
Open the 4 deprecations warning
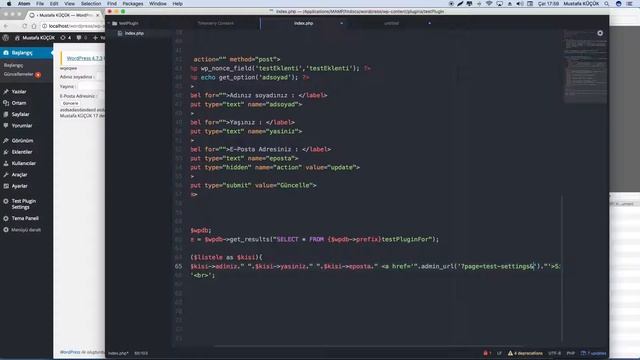[x=525, y=353]
